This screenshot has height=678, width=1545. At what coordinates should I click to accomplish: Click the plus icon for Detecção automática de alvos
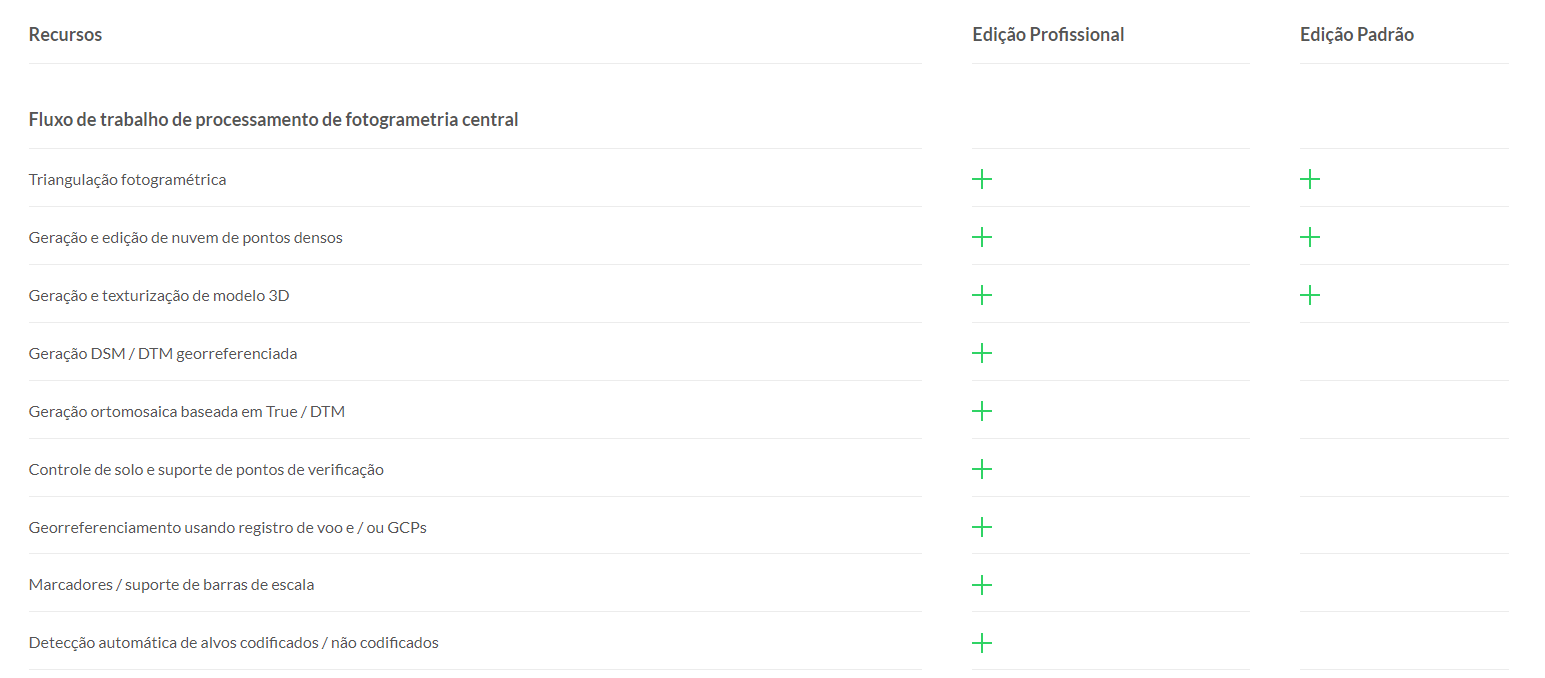coord(982,642)
